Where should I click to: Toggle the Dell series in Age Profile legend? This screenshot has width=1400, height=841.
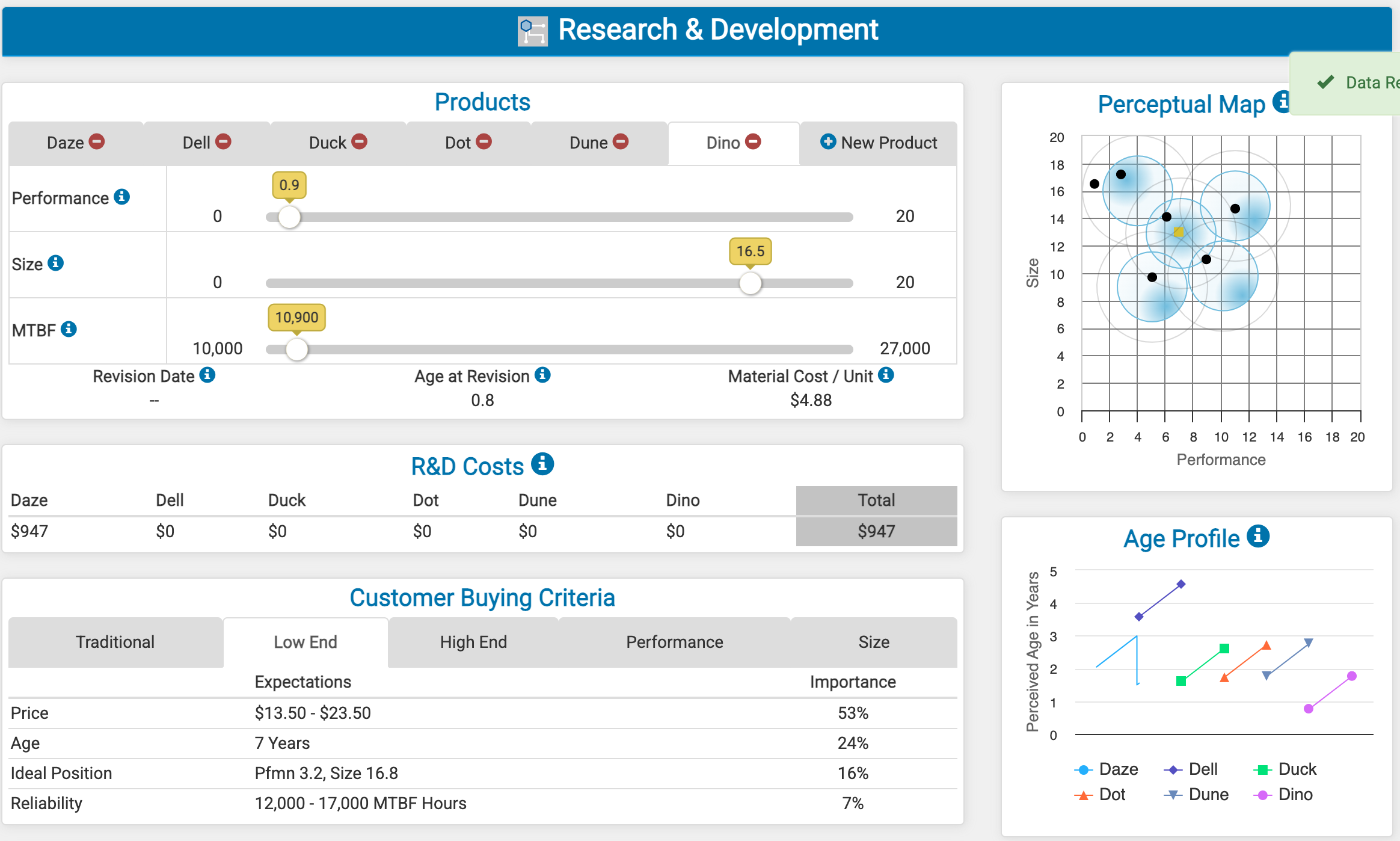tap(1191, 769)
